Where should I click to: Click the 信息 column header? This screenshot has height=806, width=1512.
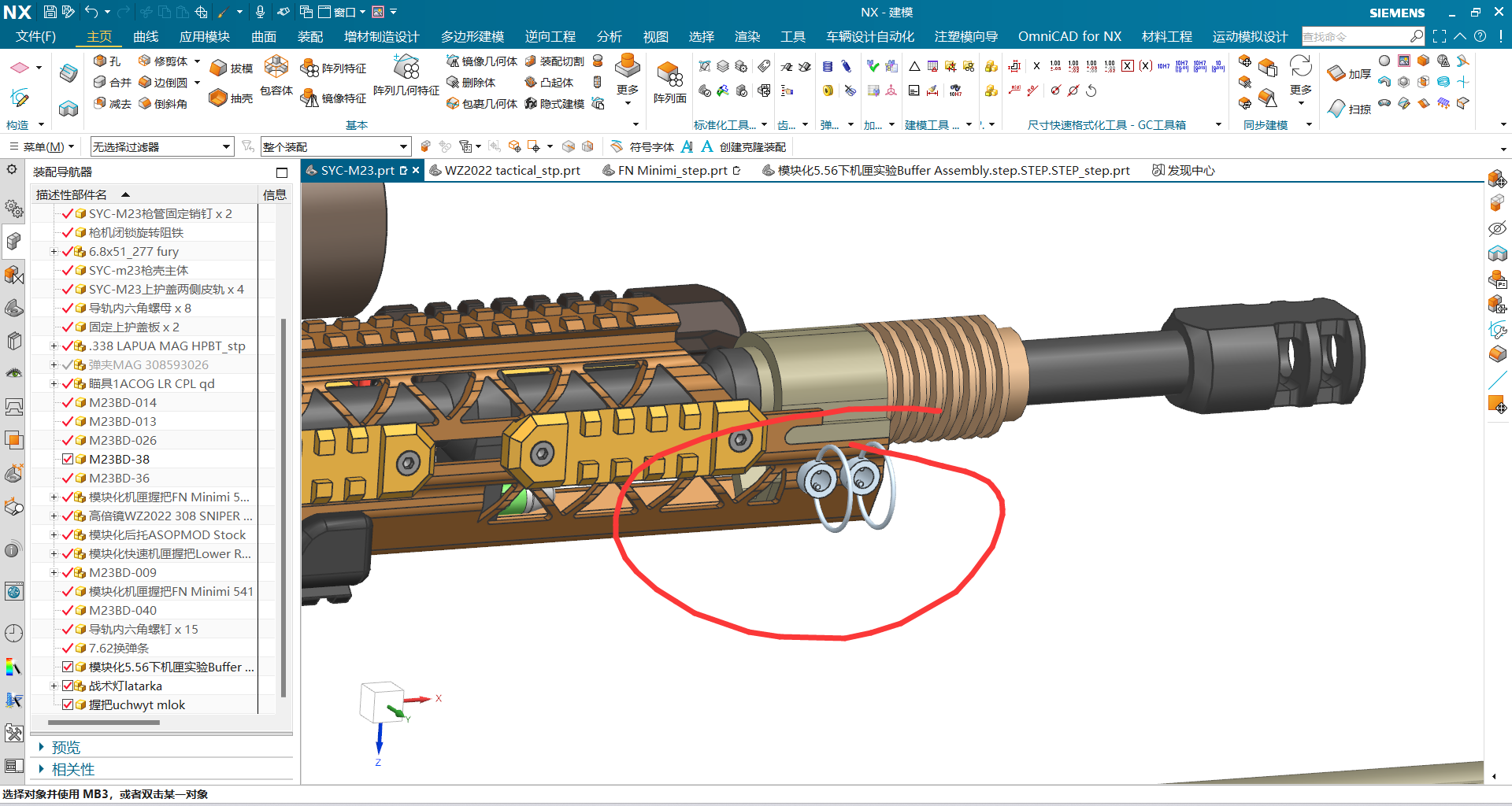[x=274, y=194]
